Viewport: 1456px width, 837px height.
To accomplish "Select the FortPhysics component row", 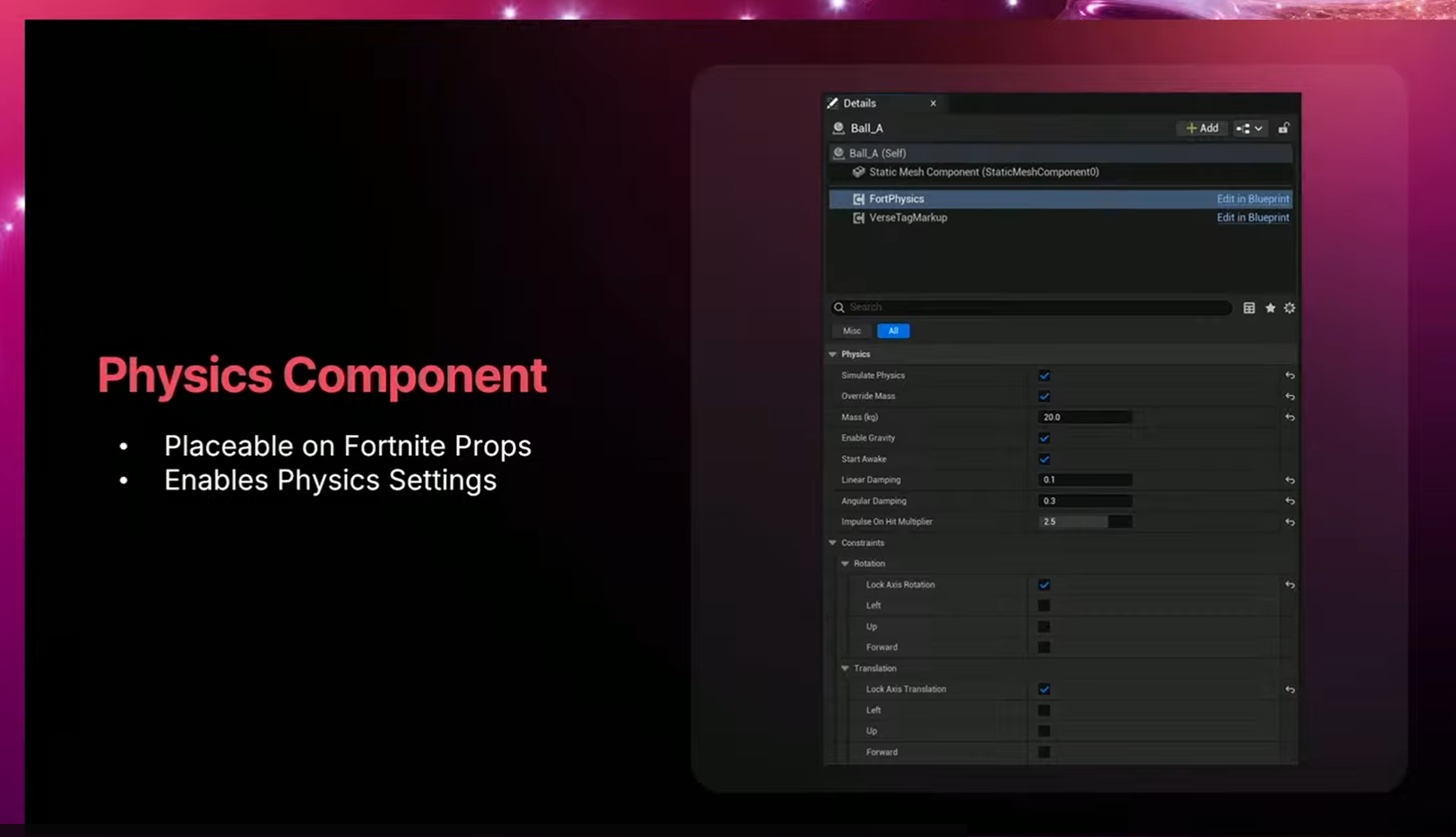I will click(1060, 199).
